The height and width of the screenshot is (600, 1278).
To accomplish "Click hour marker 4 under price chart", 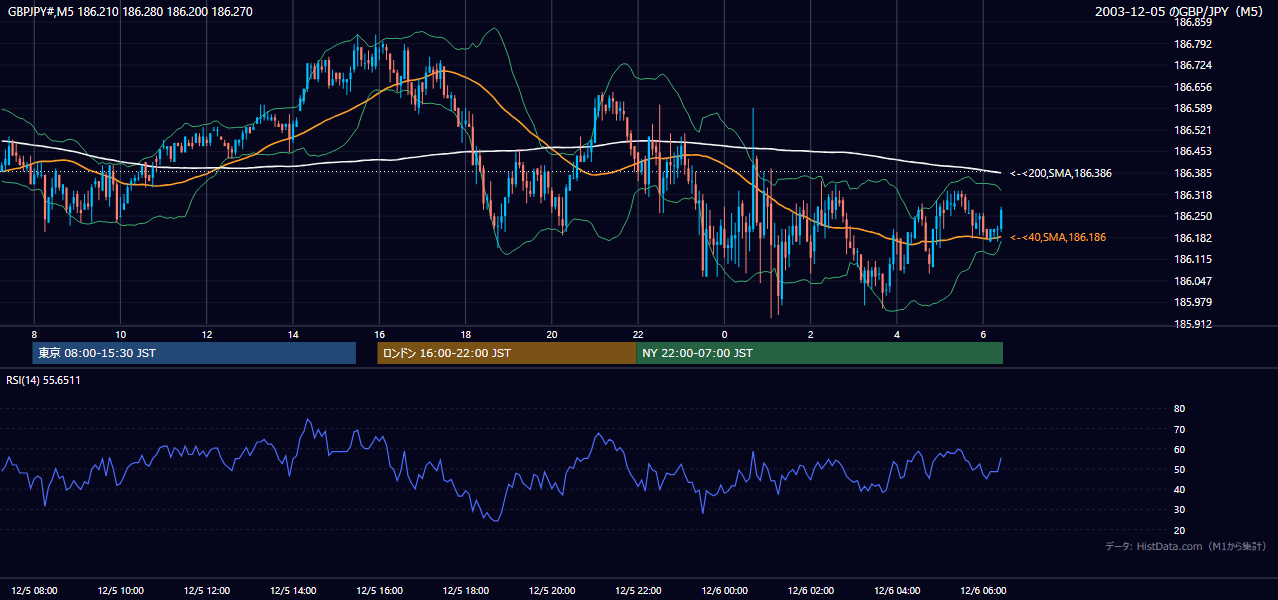I will click(x=897, y=334).
